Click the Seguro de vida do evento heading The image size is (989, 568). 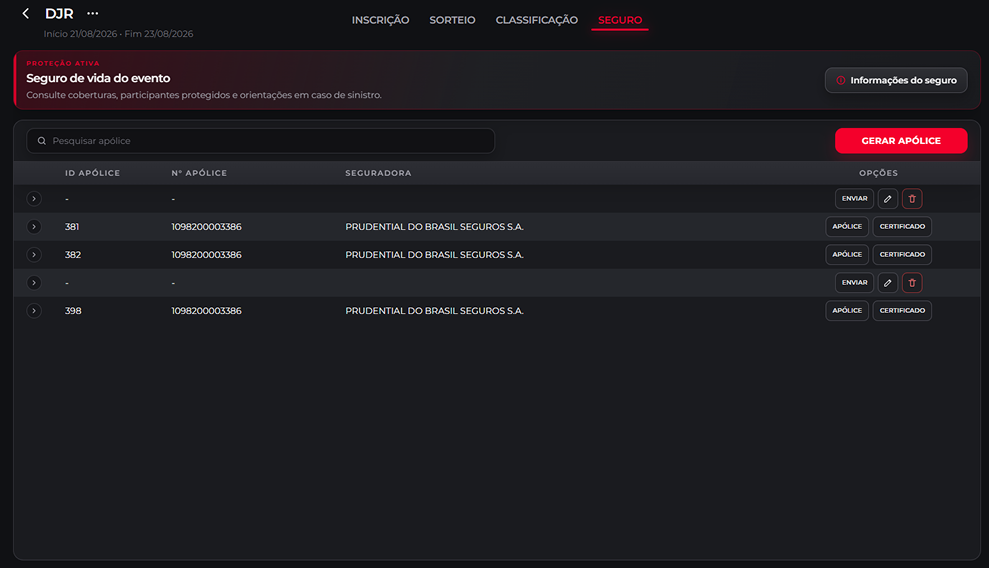tap(98, 78)
